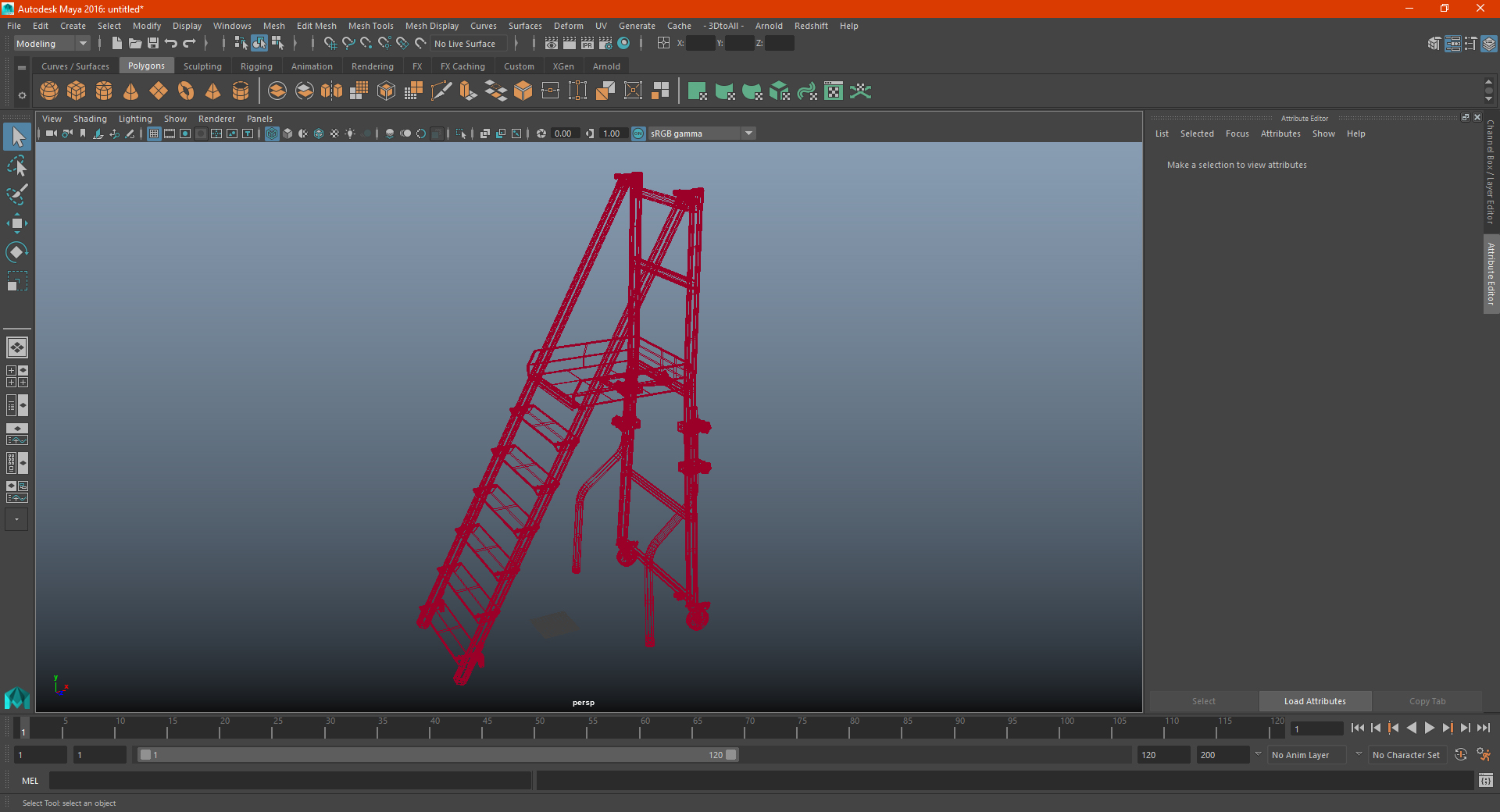Image resolution: width=1500 pixels, height=812 pixels.
Task: Toggle snap to curves icon
Action: point(348,44)
